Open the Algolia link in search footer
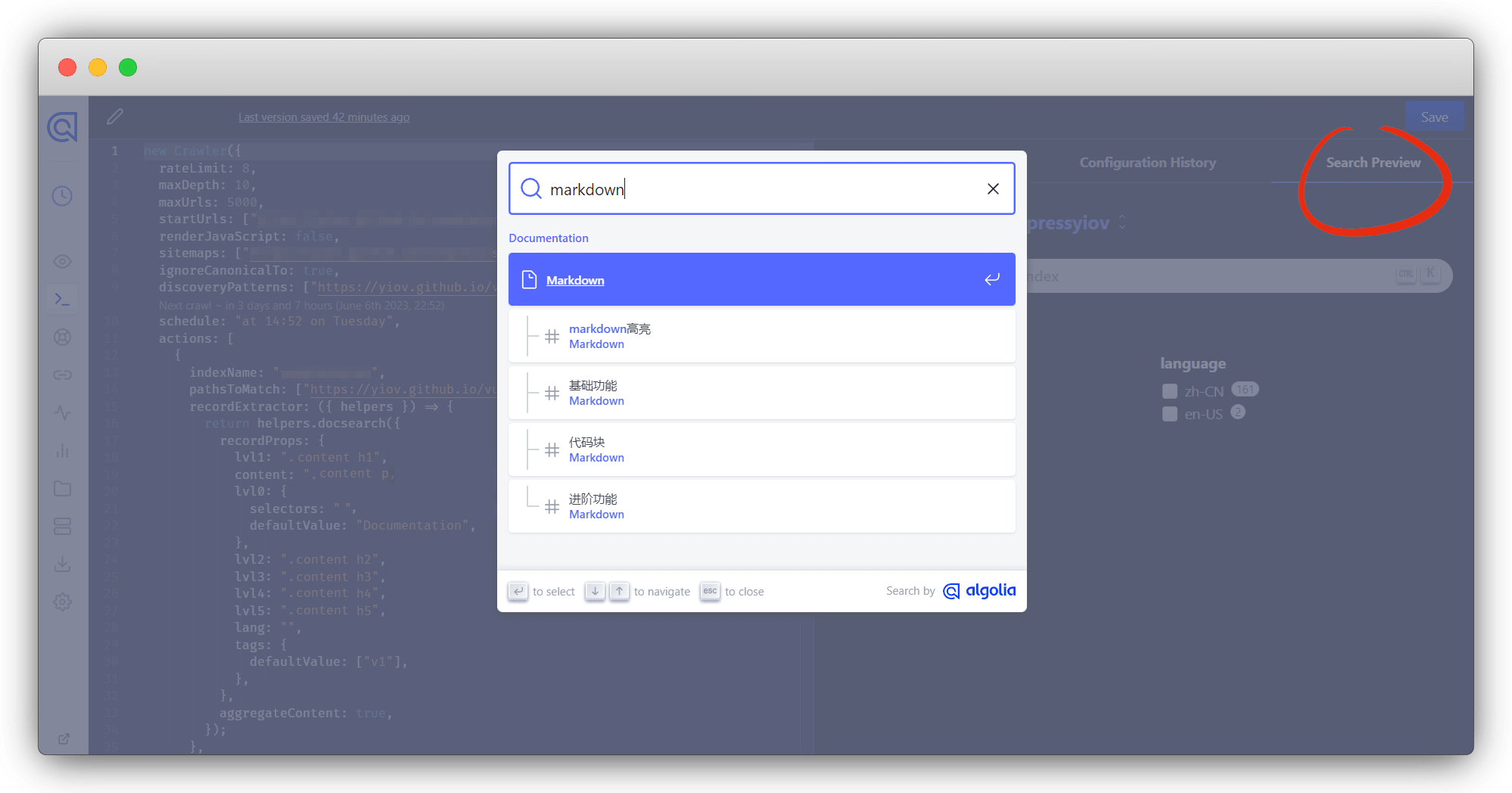Viewport: 1512px width, 793px height. tap(980, 591)
